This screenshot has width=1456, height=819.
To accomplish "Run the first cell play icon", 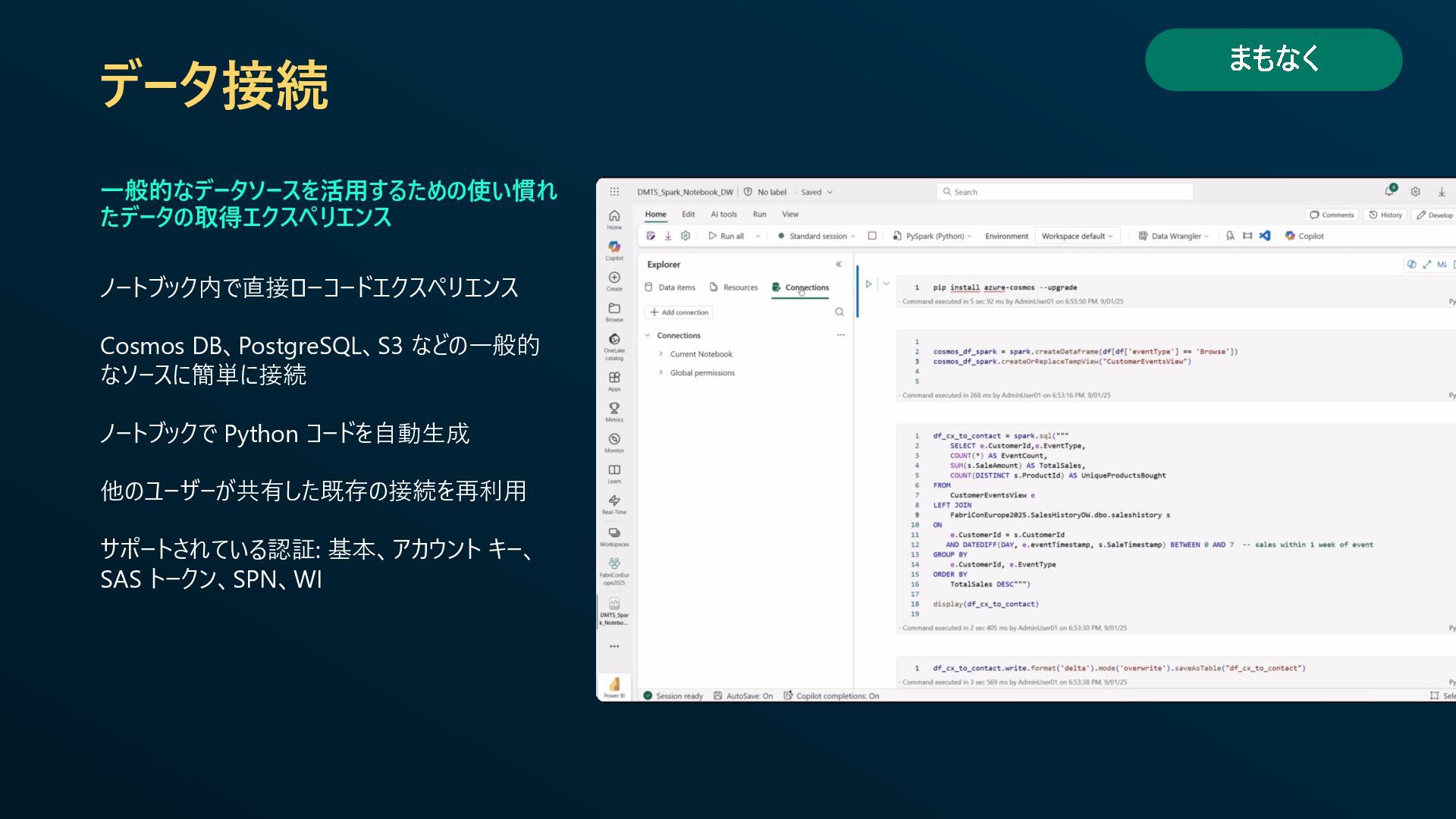I will 869,284.
